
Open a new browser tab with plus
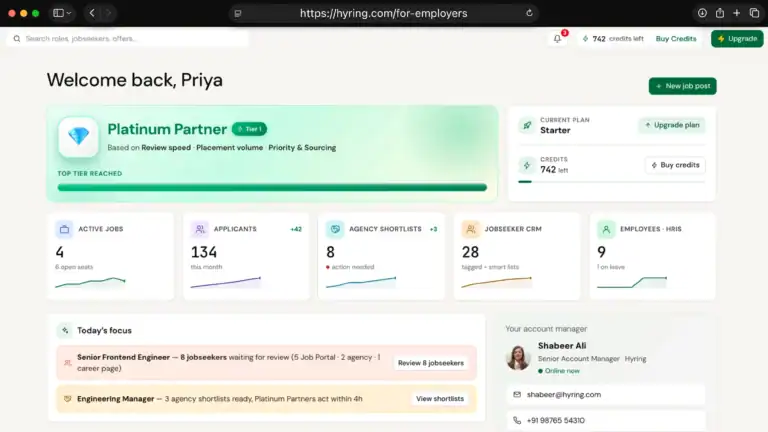[x=737, y=13]
